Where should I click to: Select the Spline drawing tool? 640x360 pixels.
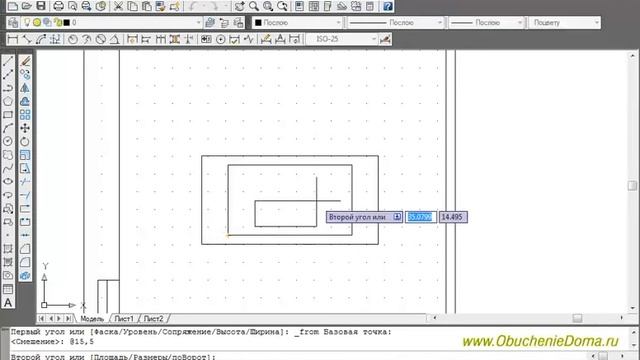coord(8,168)
